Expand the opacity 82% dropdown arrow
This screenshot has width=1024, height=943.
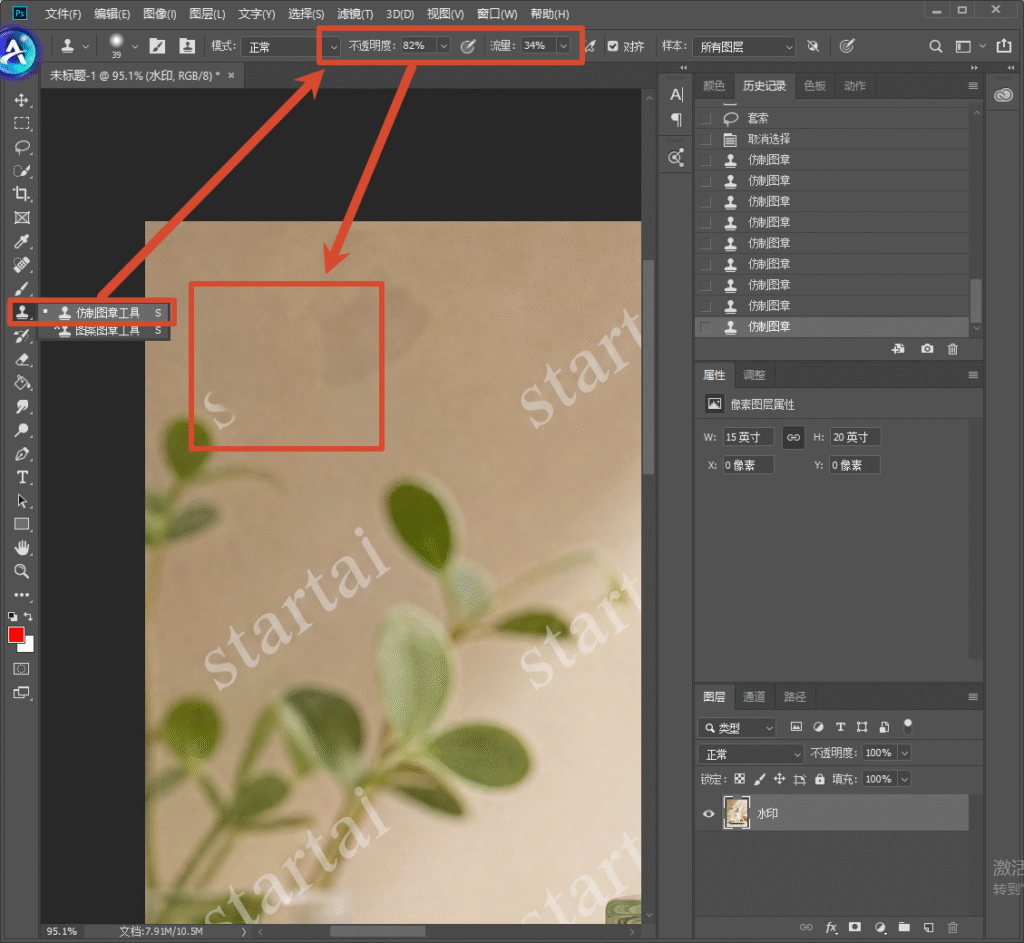tap(443, 46)
